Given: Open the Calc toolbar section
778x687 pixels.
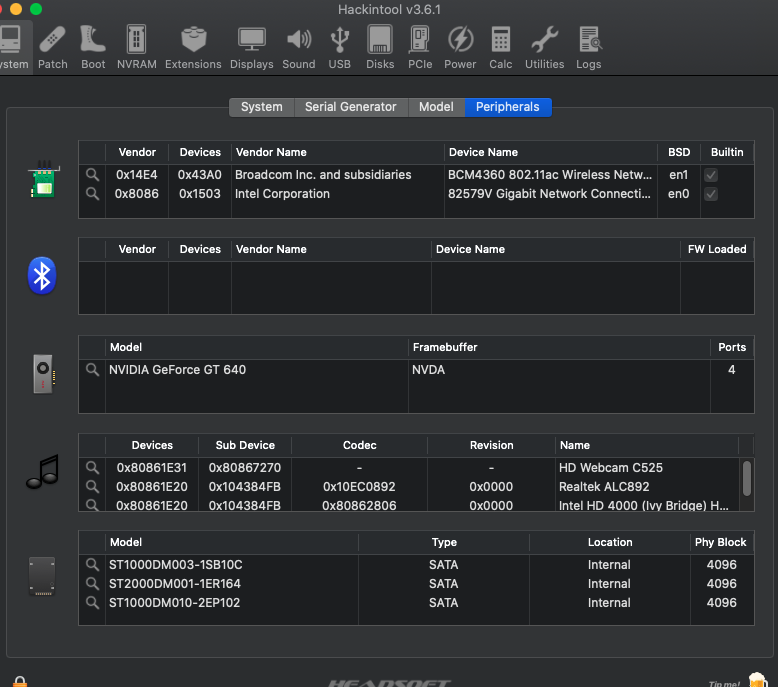Looking at the screenshot, I should [500, 48].
